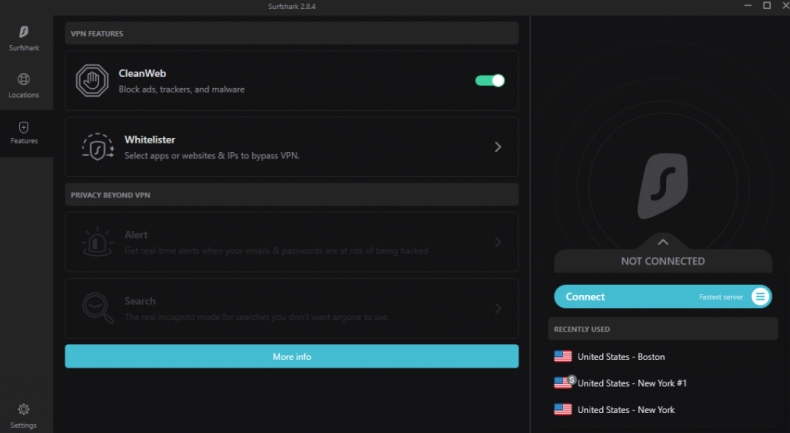This screenshot has width=790, height=433.
Task: Select United States - Boston server
Action: (x=620, y=356)
